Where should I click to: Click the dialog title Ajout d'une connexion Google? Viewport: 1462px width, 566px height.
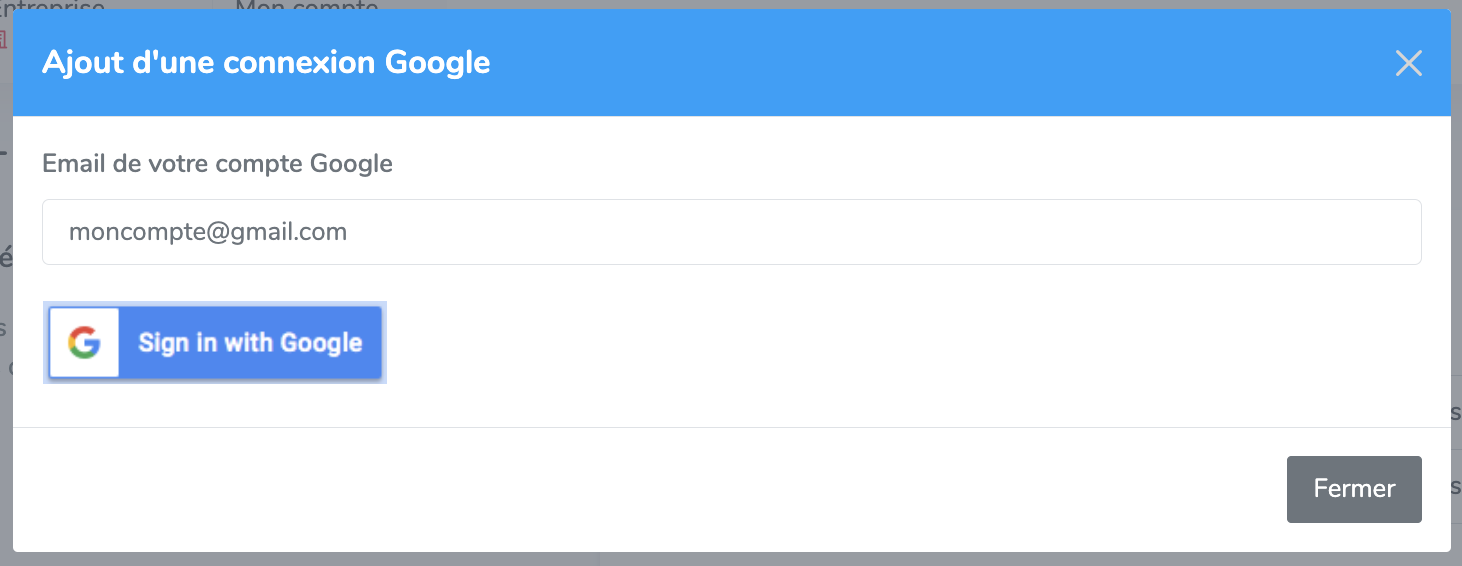click(266, 63)
